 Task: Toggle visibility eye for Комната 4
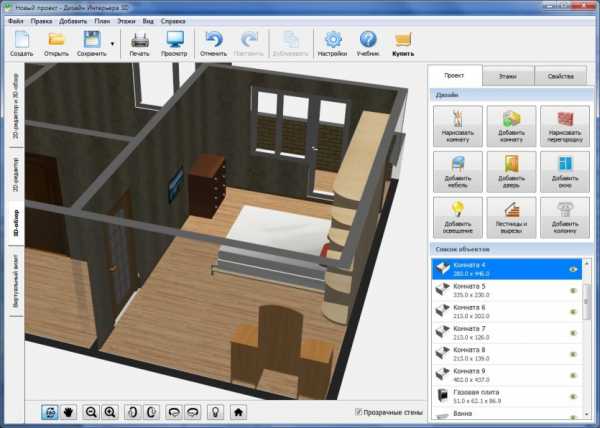click(x=574, y=269)
